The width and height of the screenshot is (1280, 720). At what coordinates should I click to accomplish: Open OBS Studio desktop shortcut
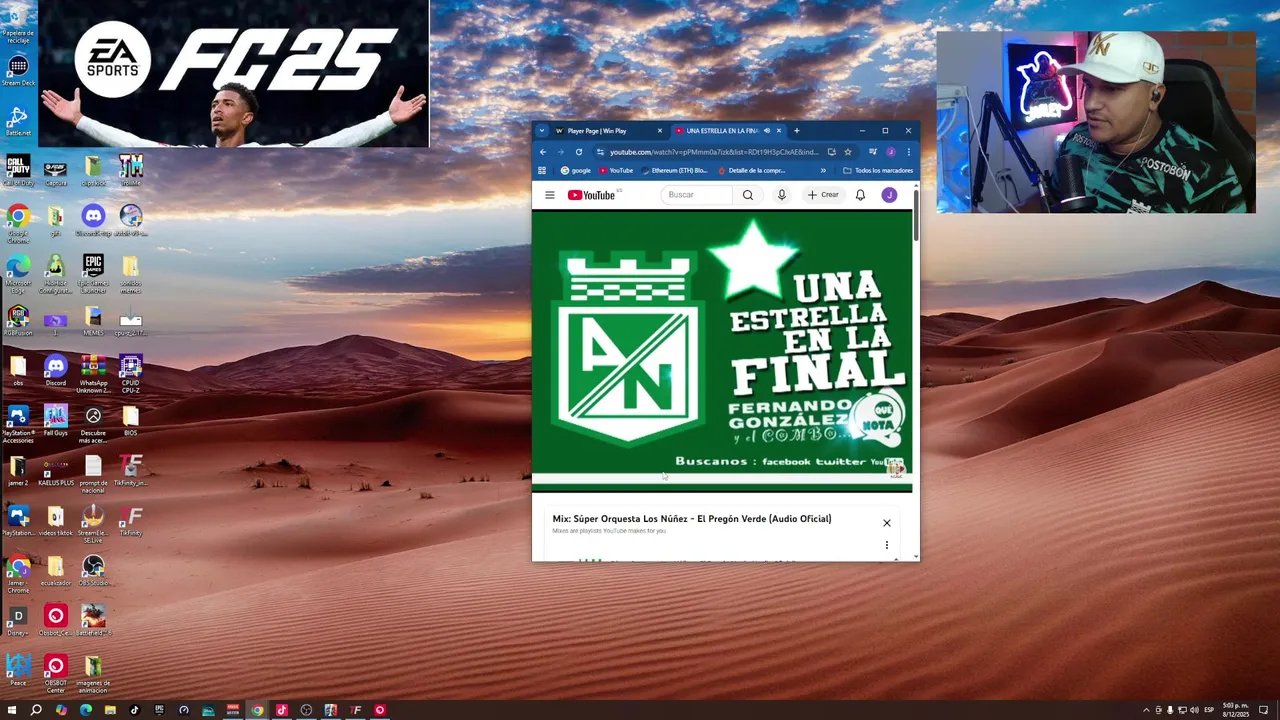pyautogui.click(x=93, y=571)
